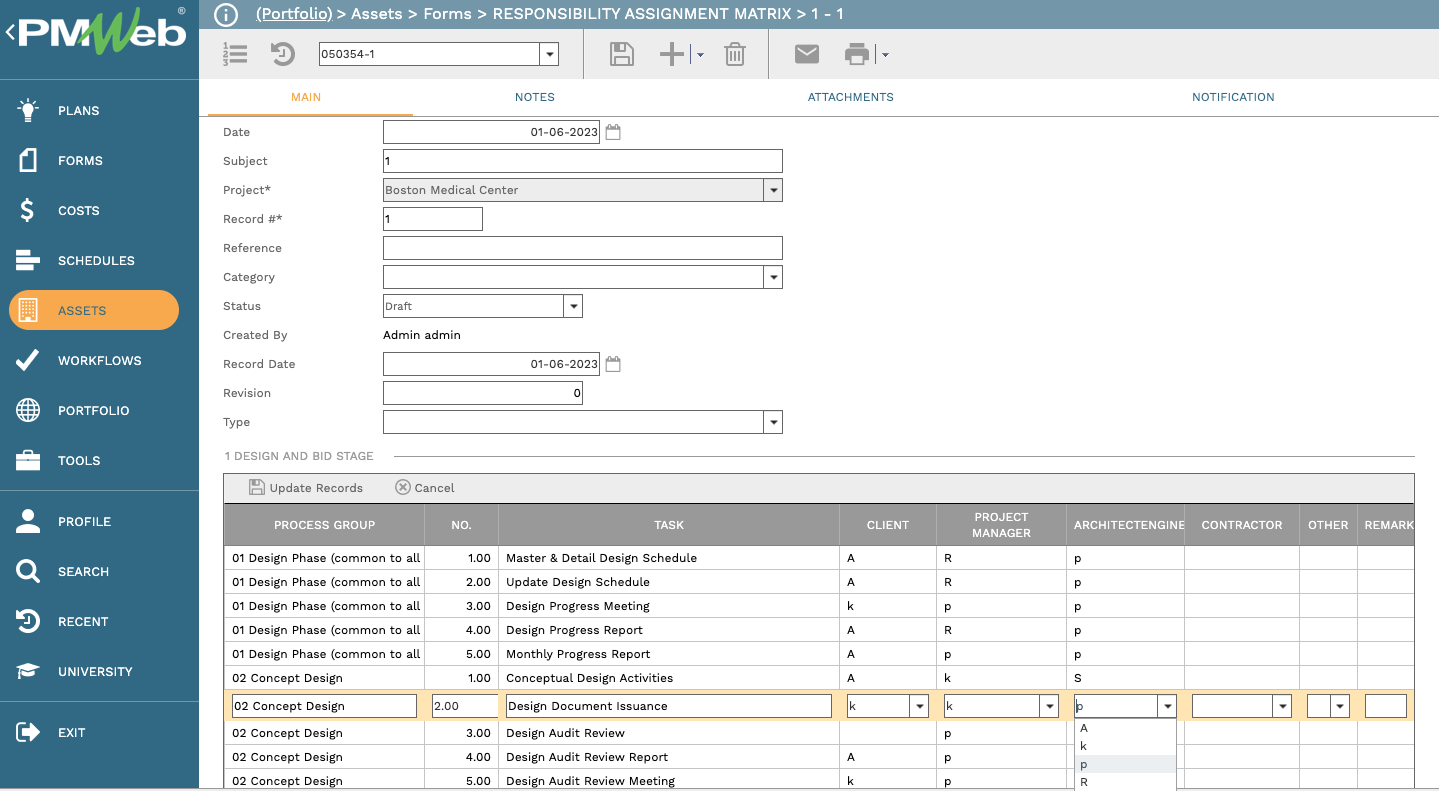Switch to the Notification tab

(1233, 97)
